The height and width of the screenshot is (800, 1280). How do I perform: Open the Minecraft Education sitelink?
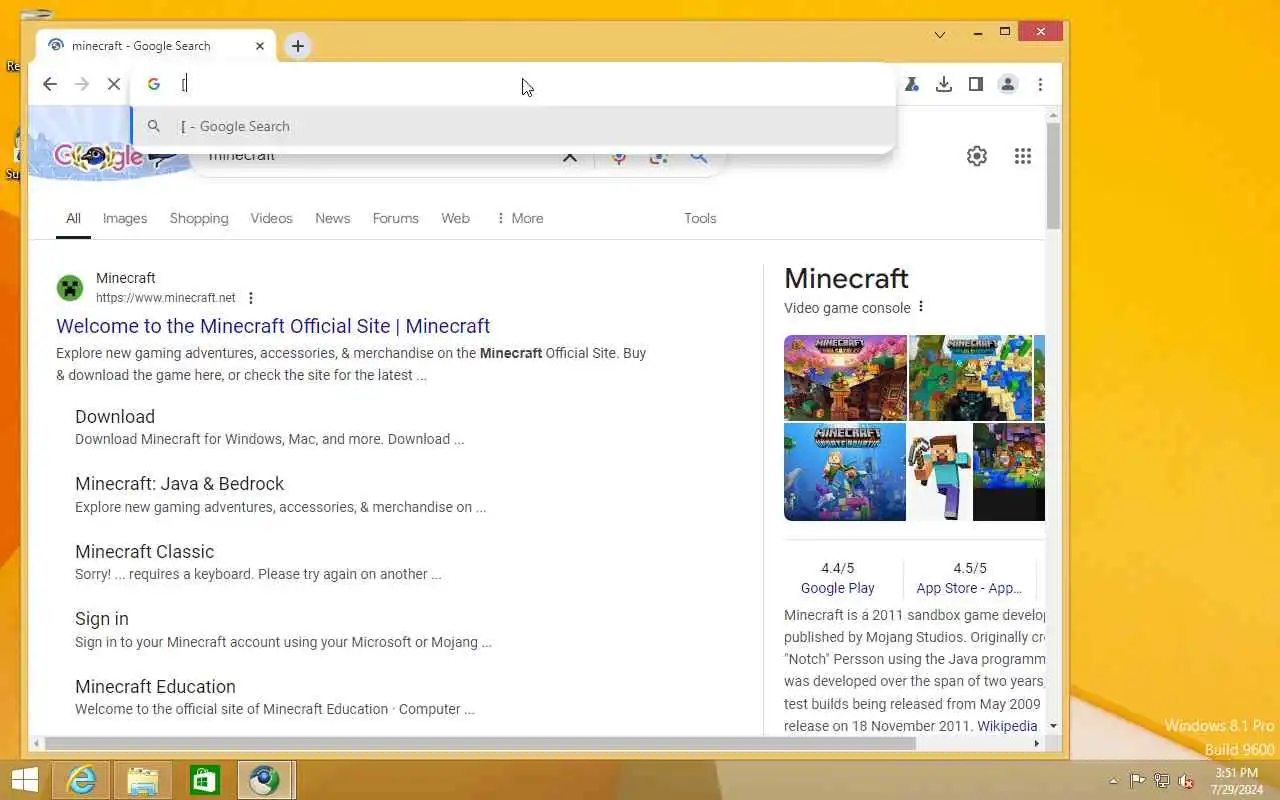tap(155, 687)
